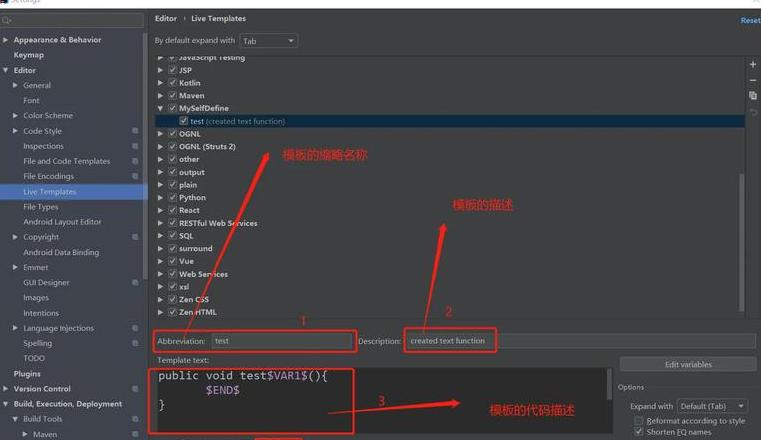Select Live Templates in the sidebar
Screen dimensions: 761x440
[x=73, y=192]
